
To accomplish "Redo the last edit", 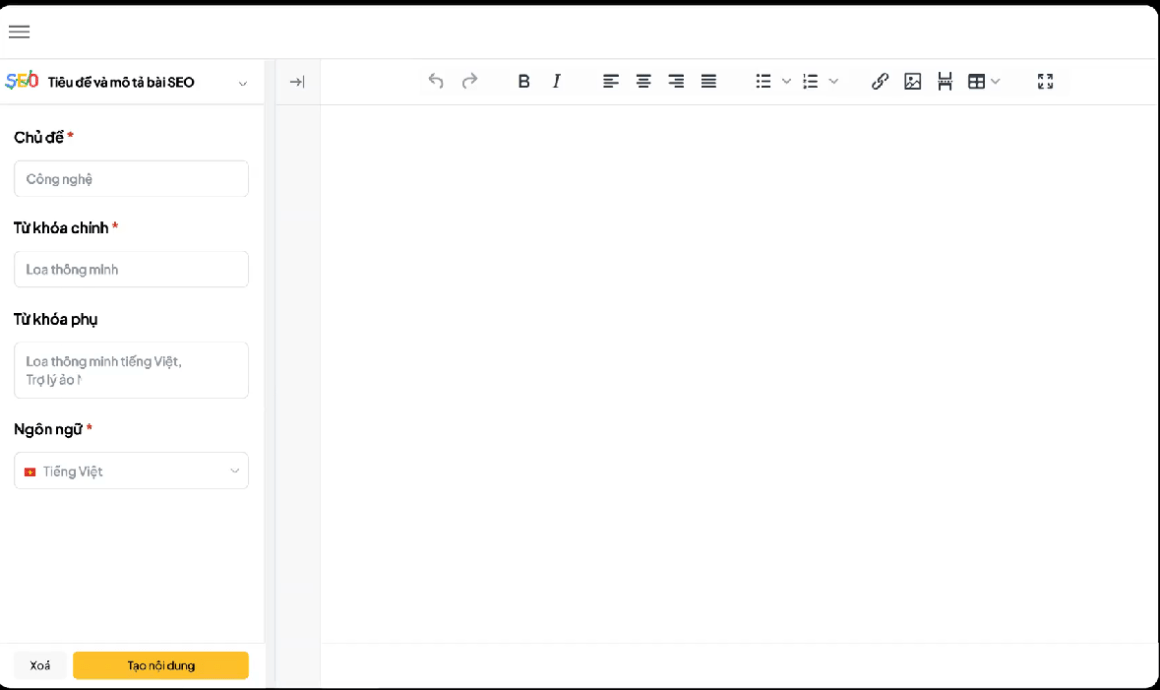I will pyautogui.click(x=470, y=81).
